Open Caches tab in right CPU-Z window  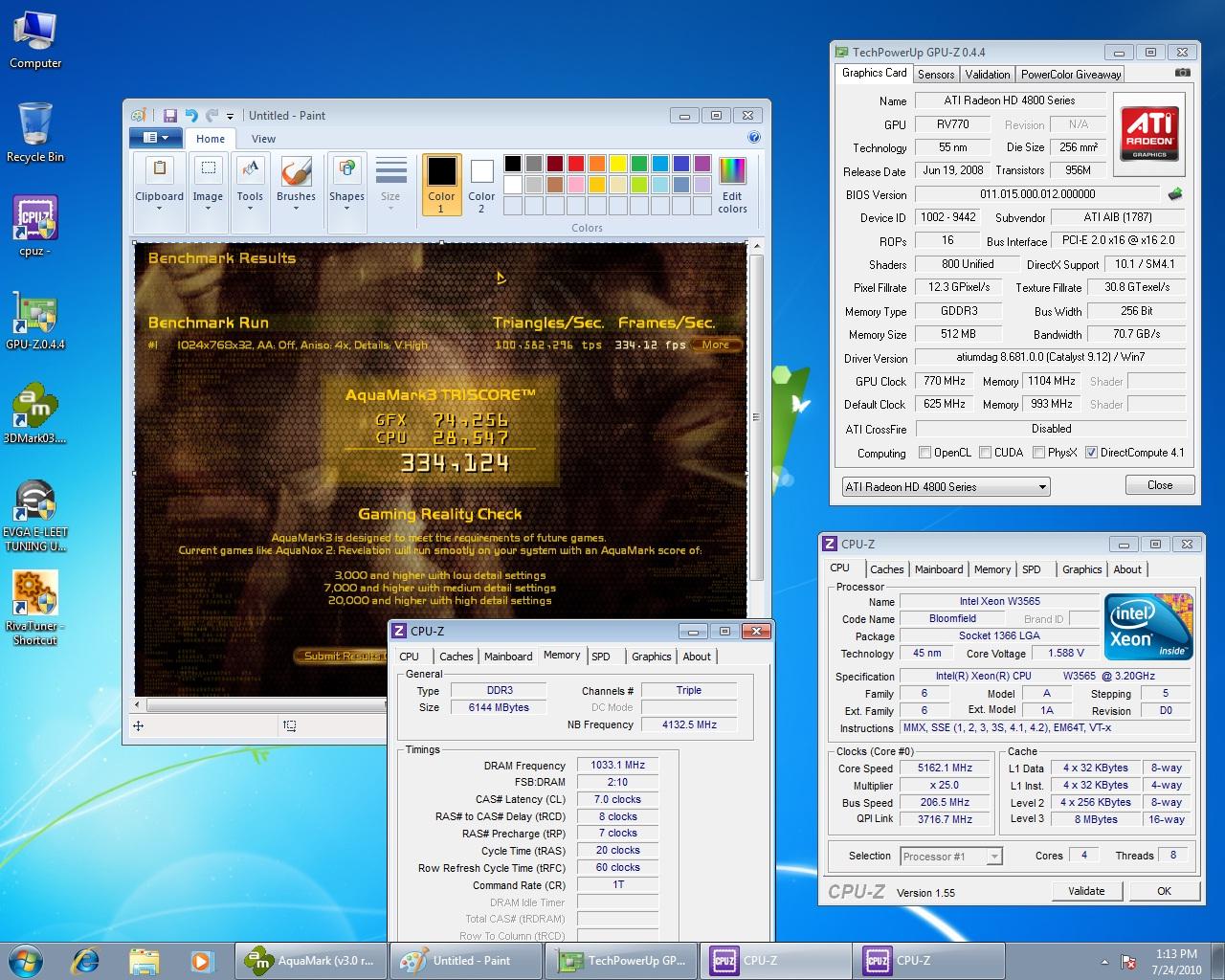pos(887,569)
